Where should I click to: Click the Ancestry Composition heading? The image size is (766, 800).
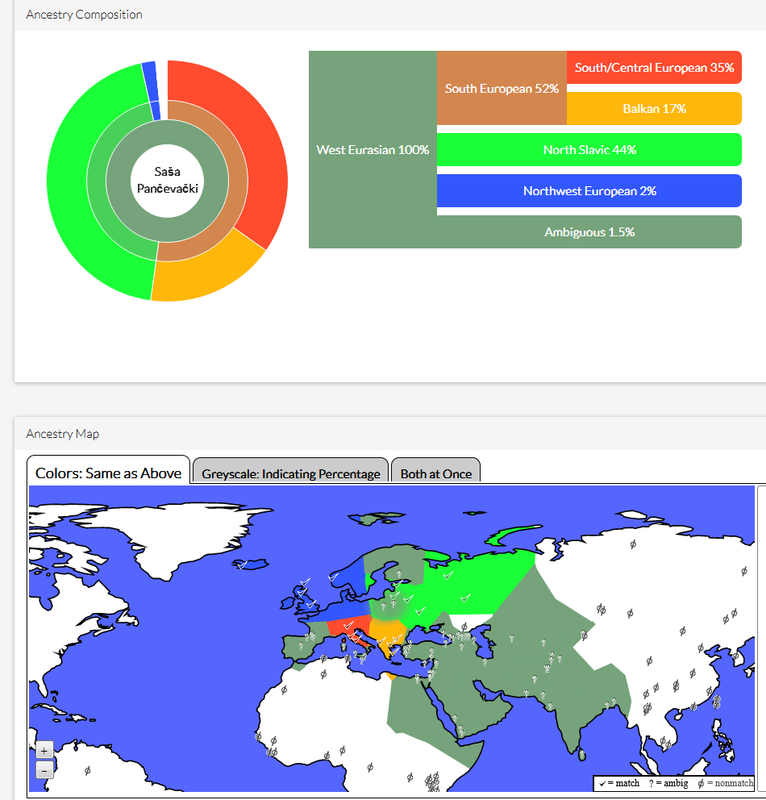84,14
